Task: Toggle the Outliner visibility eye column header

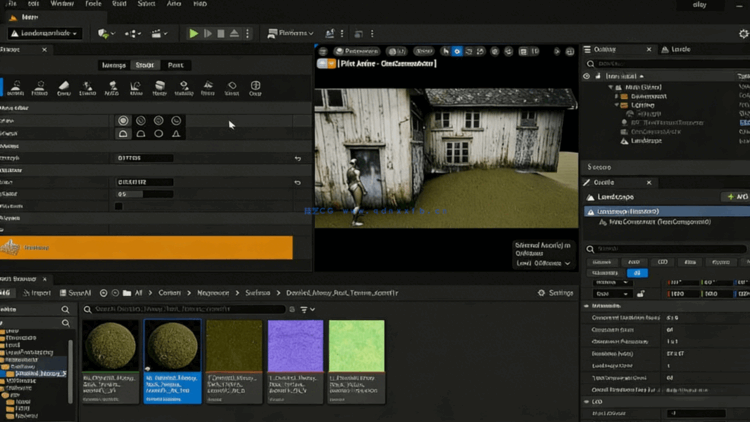Action: (x=586, y=76)
